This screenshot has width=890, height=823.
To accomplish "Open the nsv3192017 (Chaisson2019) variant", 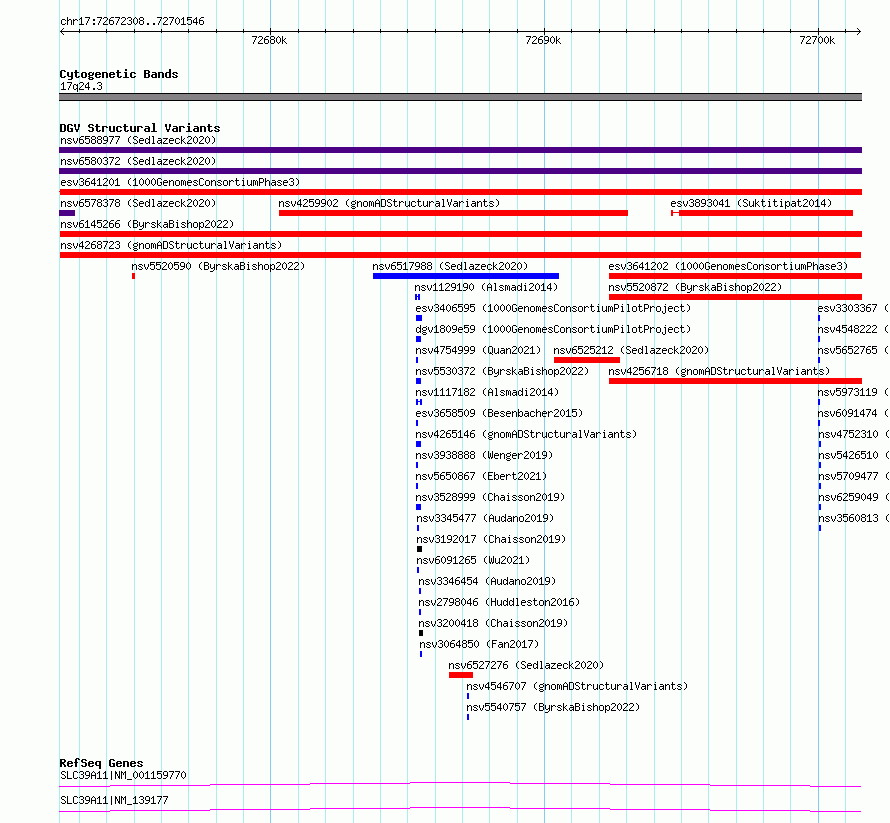I will (492, 539).
